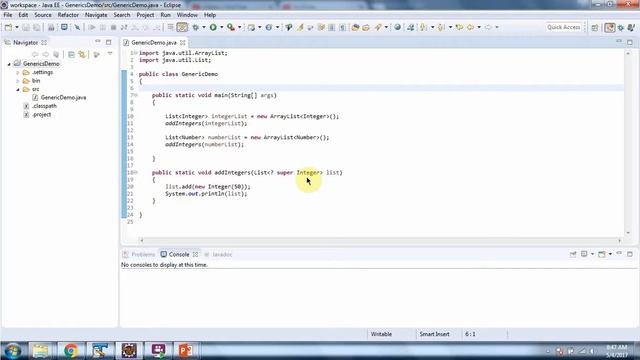This screenshot has width=640, height=360.
Task: Select the GenericDemo.java editor tab
Action: [154, 42]
